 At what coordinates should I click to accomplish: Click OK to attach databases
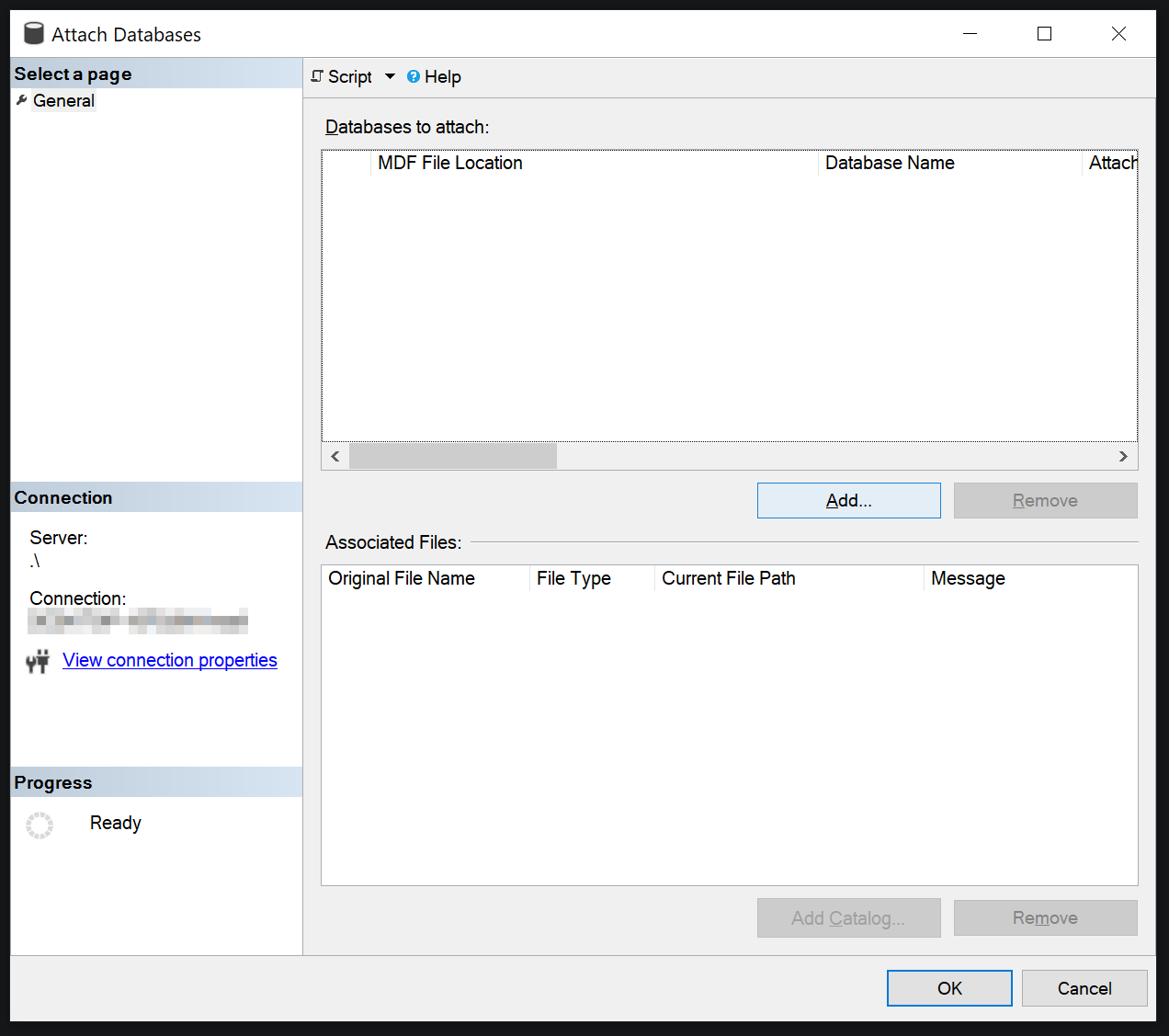click(948, 988)
